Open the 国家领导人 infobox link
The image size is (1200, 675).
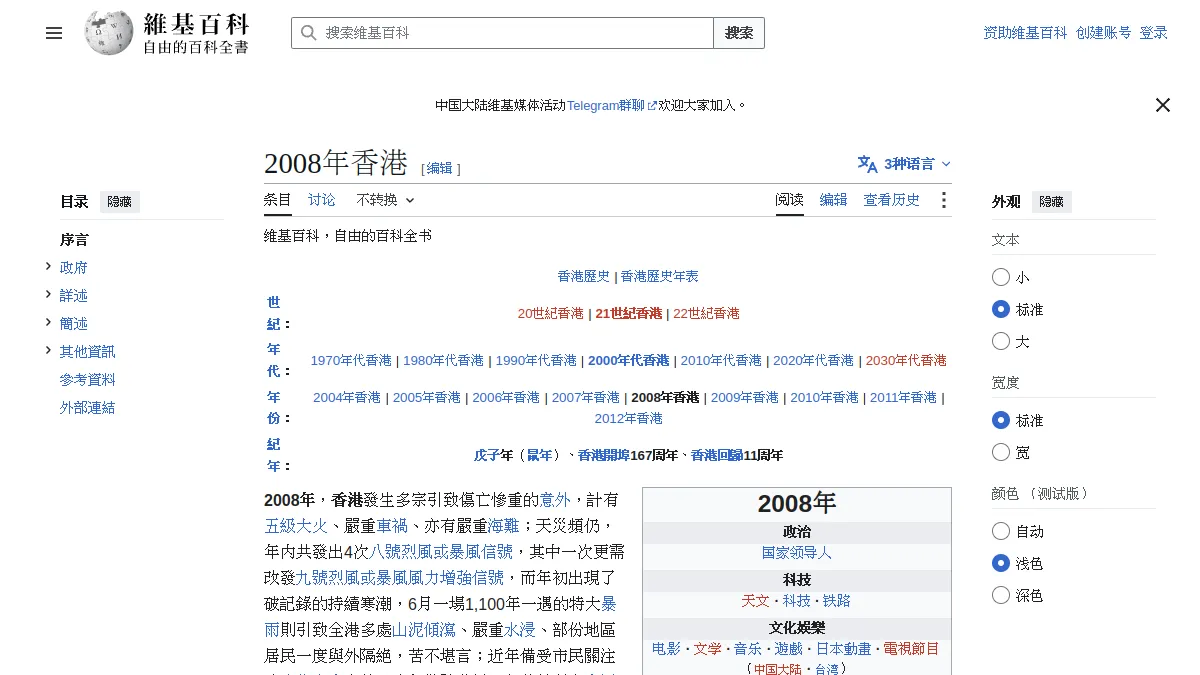tap(797, 553)
